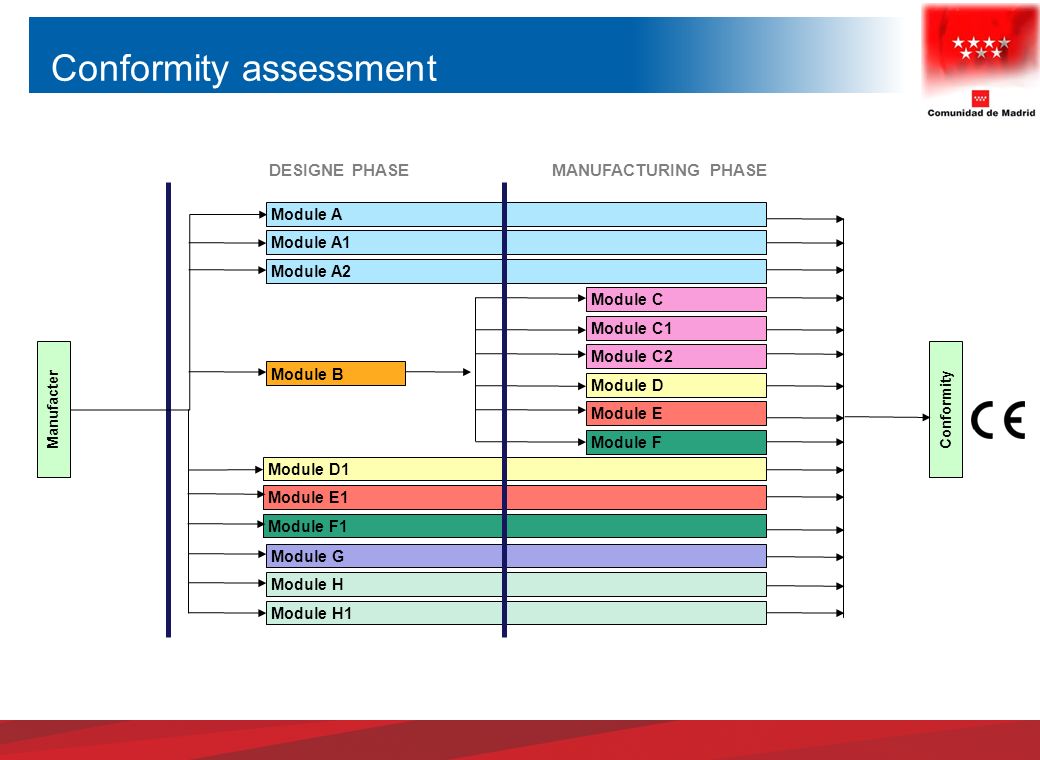
Task: Click the Conformity assessment title
Action: coord(244,68)
